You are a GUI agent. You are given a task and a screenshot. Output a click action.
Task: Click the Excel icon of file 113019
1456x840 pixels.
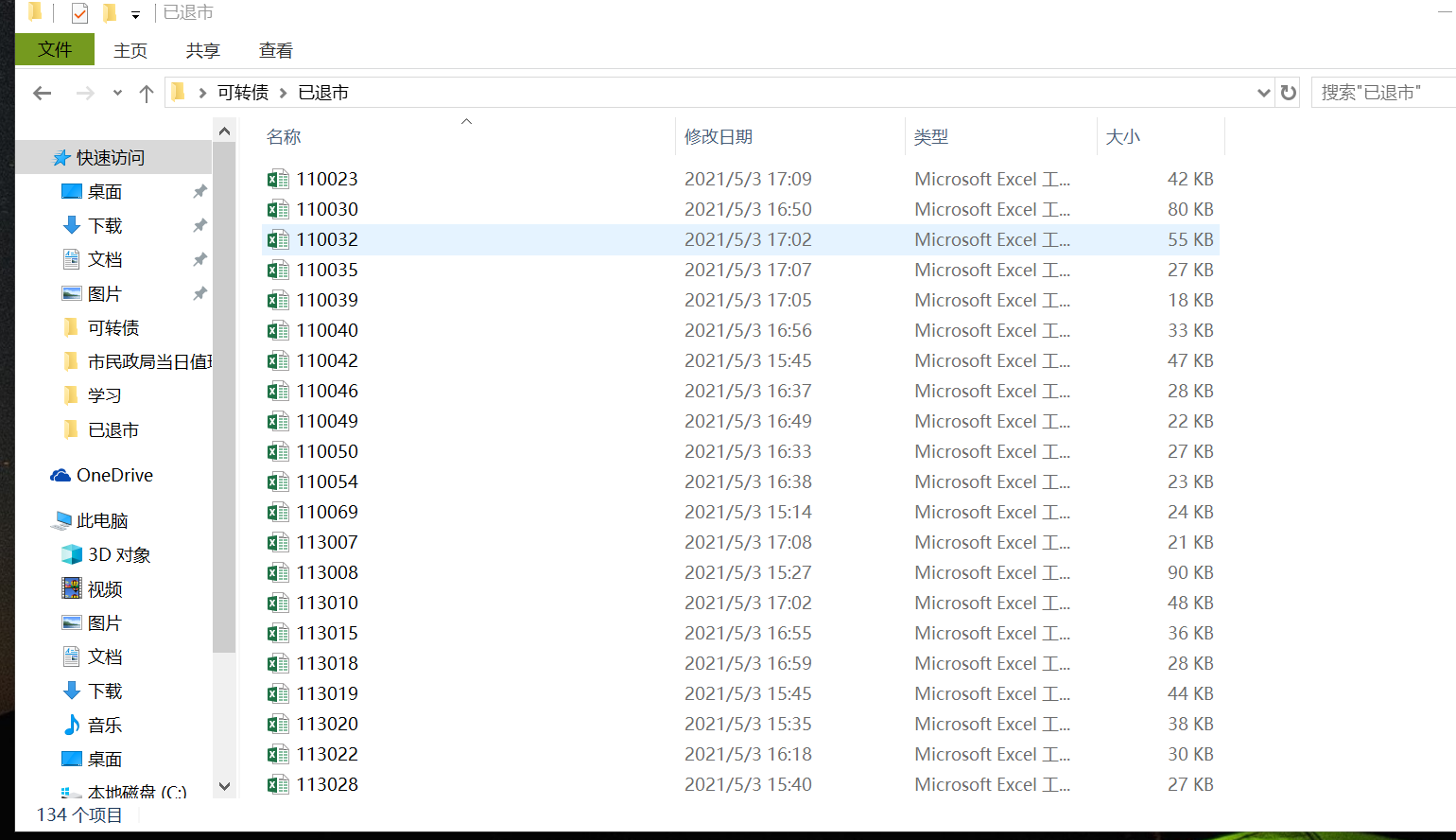point(278,693)
